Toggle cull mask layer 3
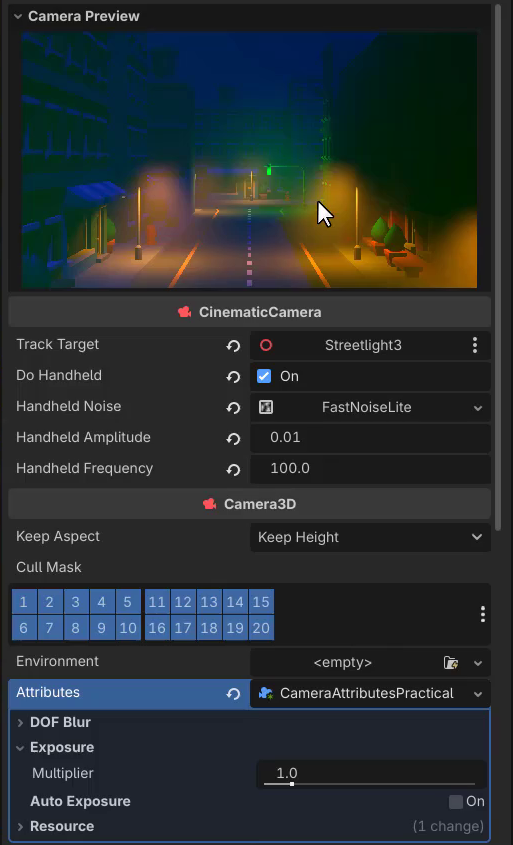 point(76,602)
